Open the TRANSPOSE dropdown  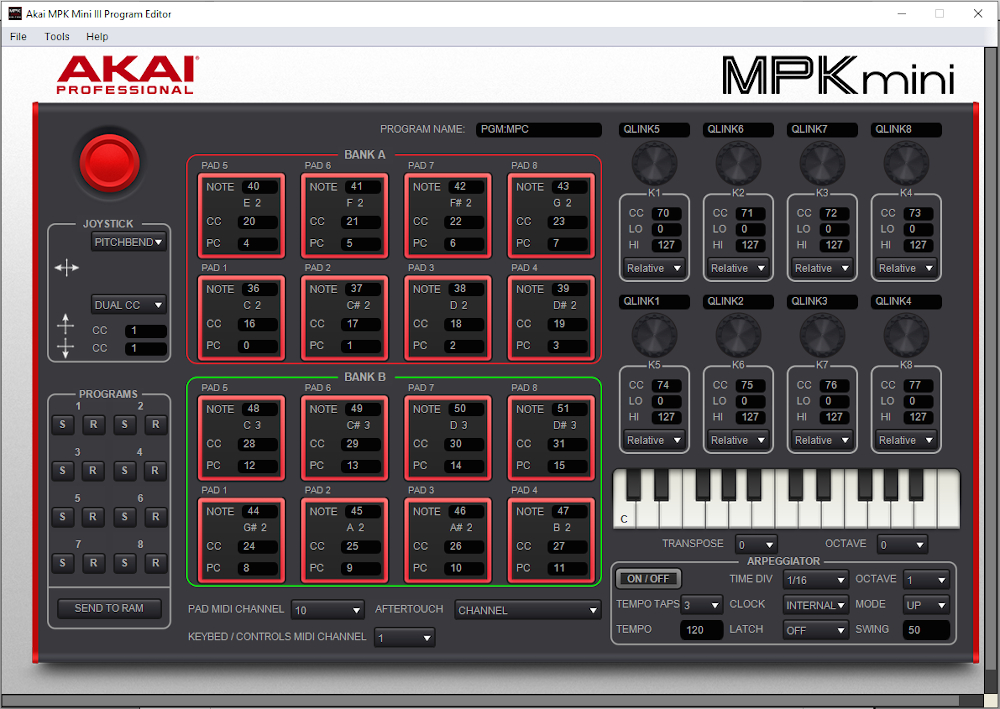(x=756, y=545)
